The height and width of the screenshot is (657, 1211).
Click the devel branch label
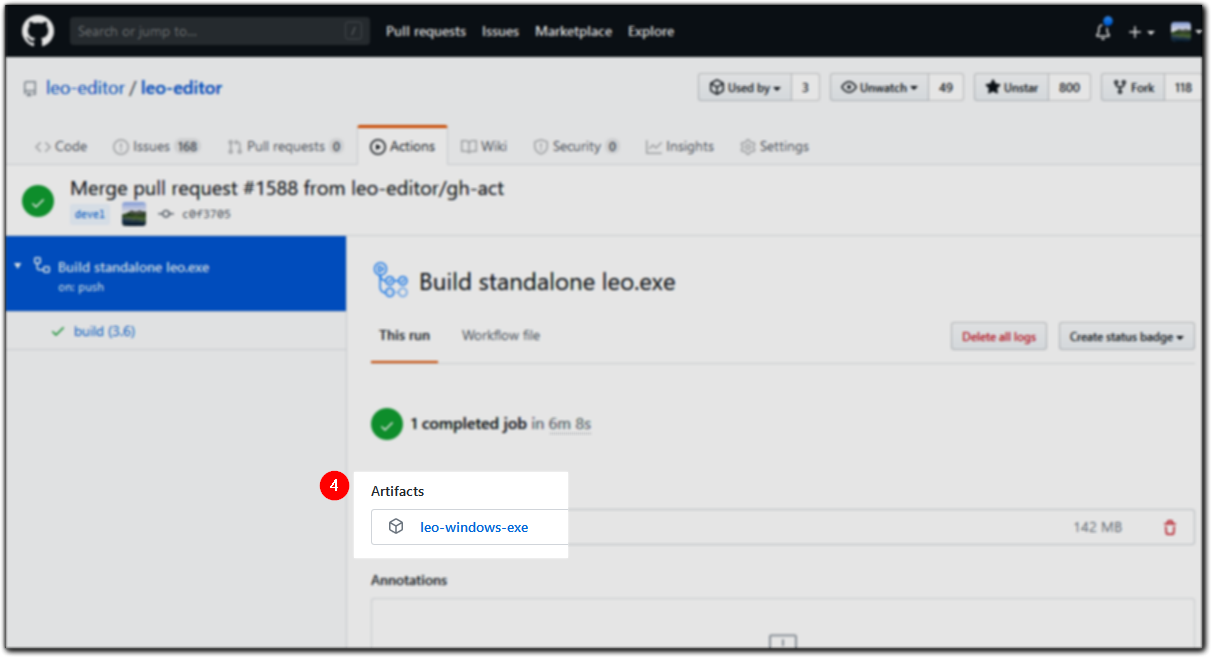point(88,214)
